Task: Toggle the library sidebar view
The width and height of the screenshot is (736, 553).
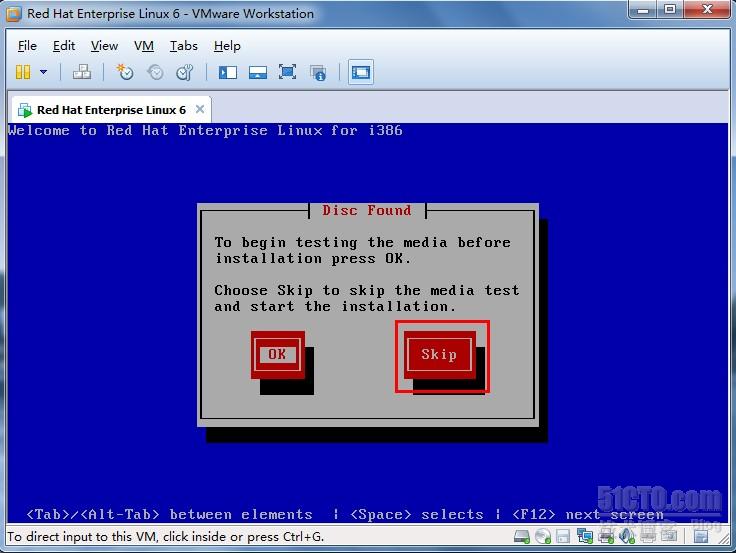Action: 228,72
